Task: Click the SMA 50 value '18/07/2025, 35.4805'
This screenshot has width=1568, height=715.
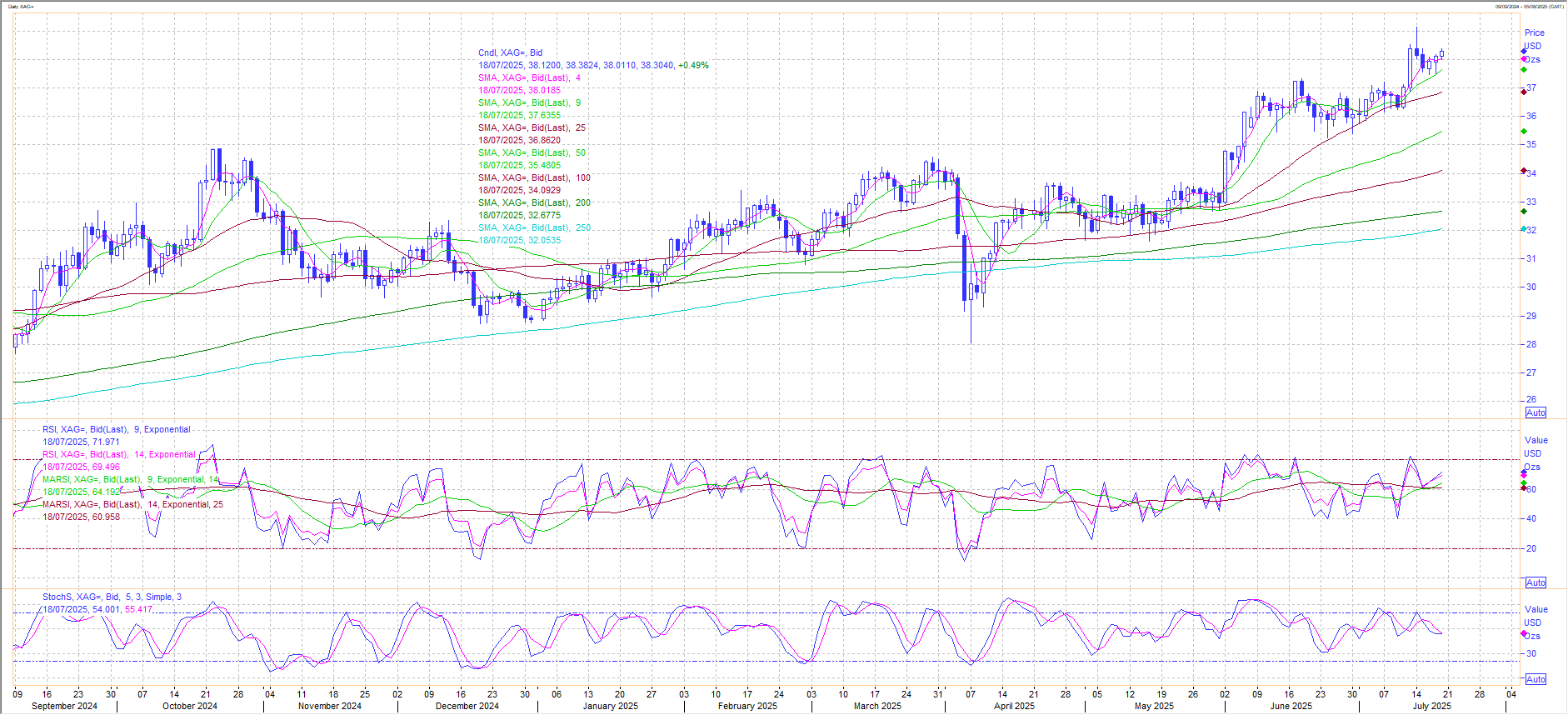Action: click(x=519, y=165)
